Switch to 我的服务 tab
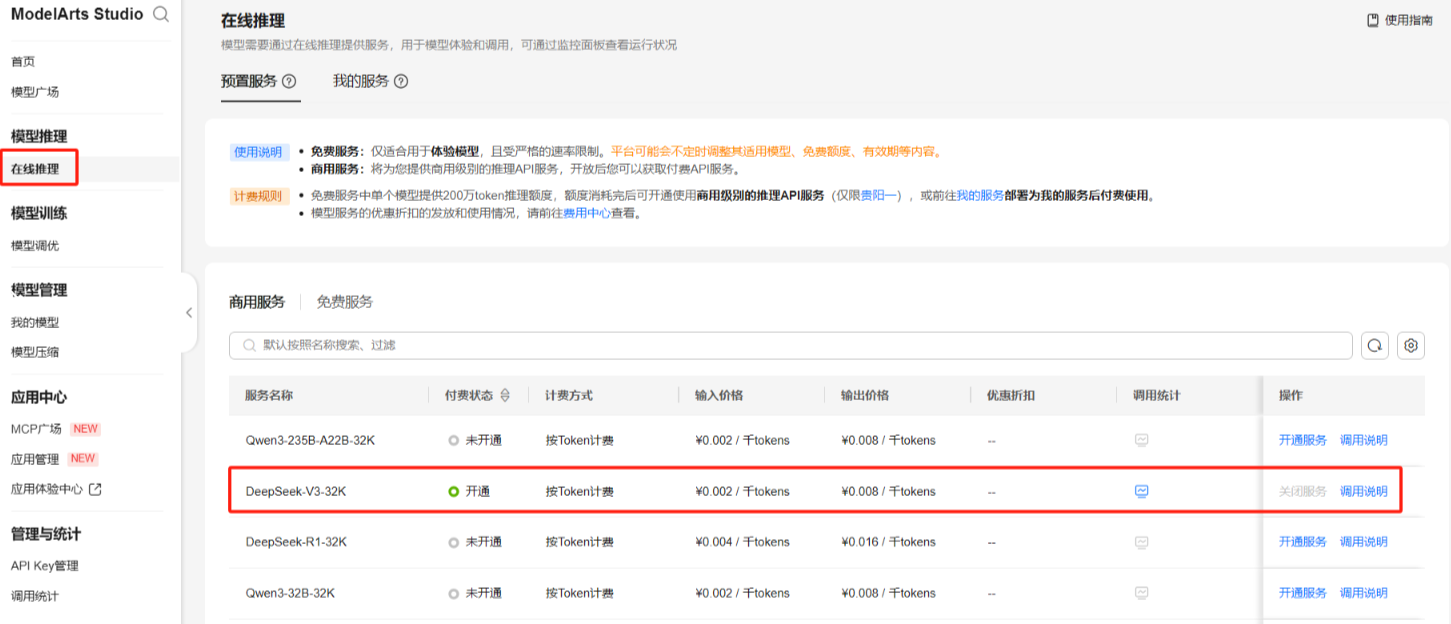This screenshot has height=624, width=1451. coord(361,81)
